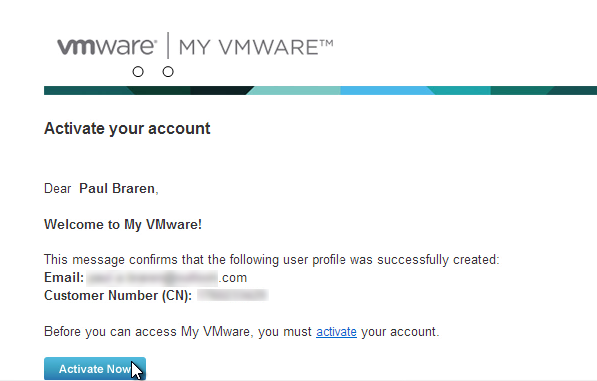Screen dimensions: 597x381
Task: Click the MY VMWARE header title
Action: (256, 48)
